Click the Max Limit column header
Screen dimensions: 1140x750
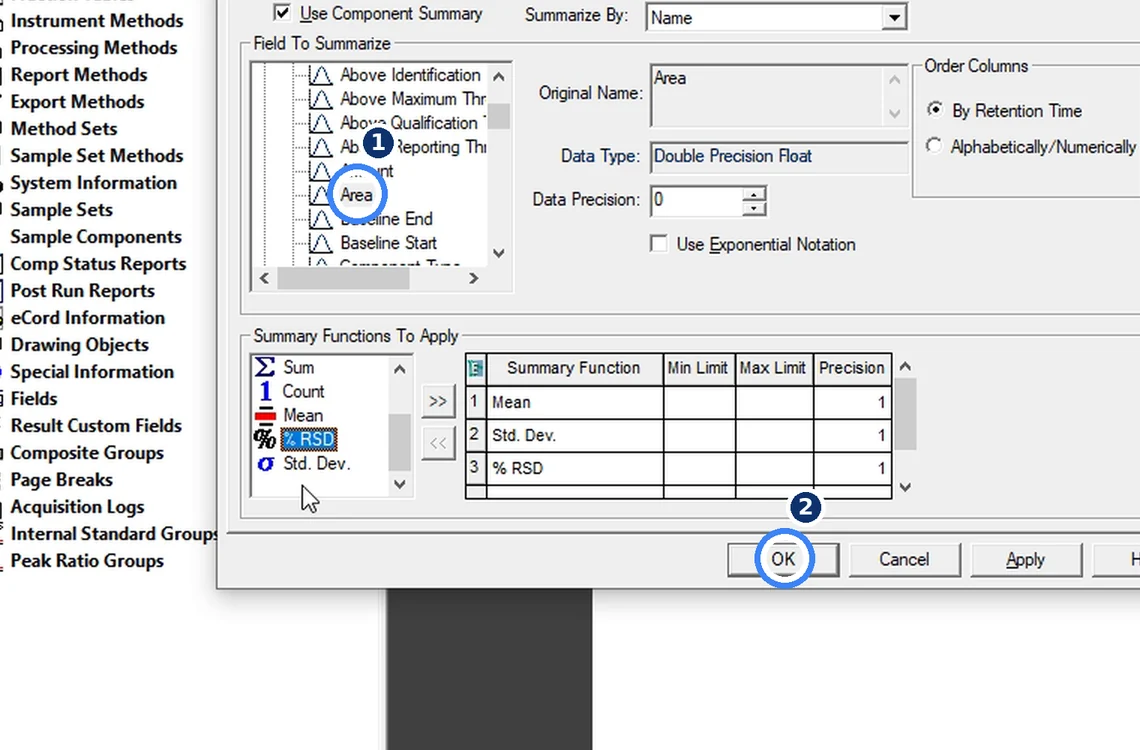773,368
